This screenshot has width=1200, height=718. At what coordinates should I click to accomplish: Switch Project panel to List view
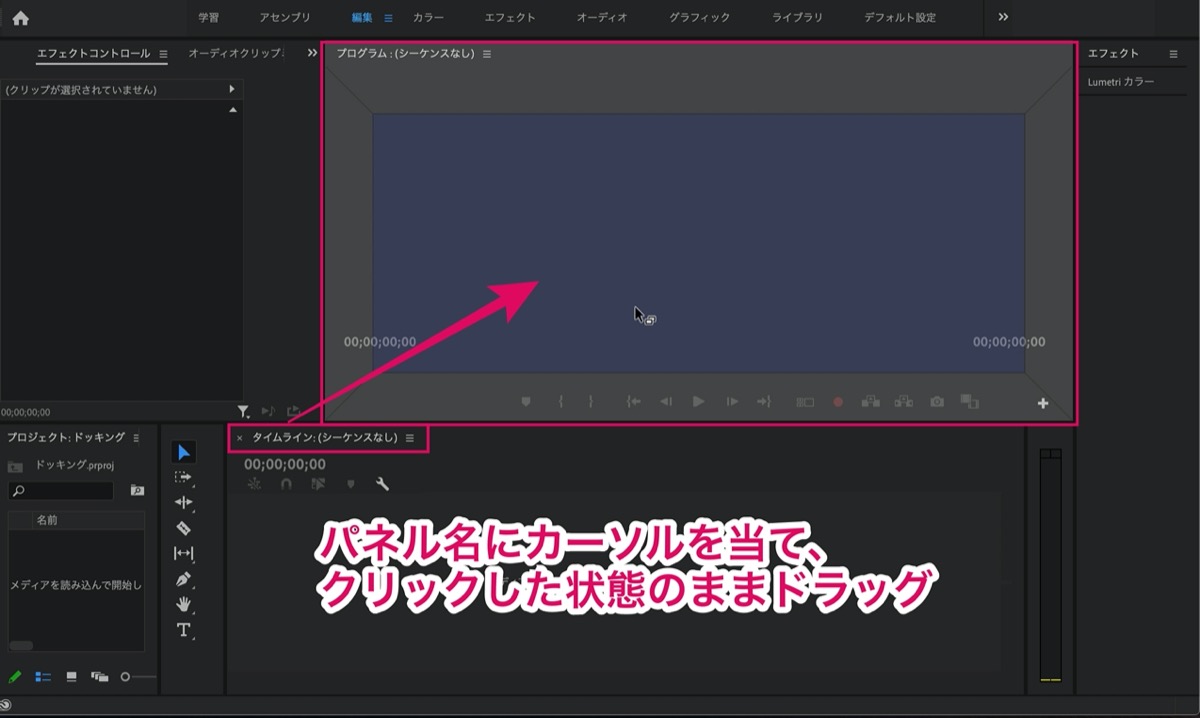pos(43,676)
